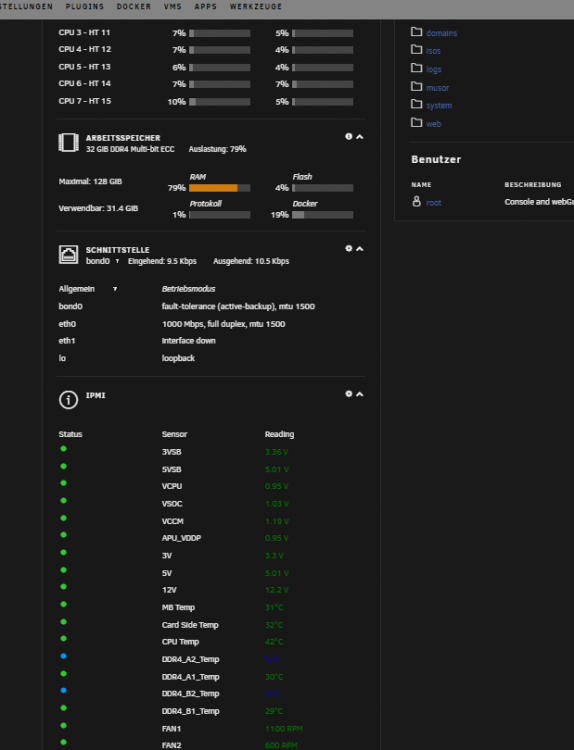
Task: Click the Schnittstelle network port icon
Action: click(68, 254)
